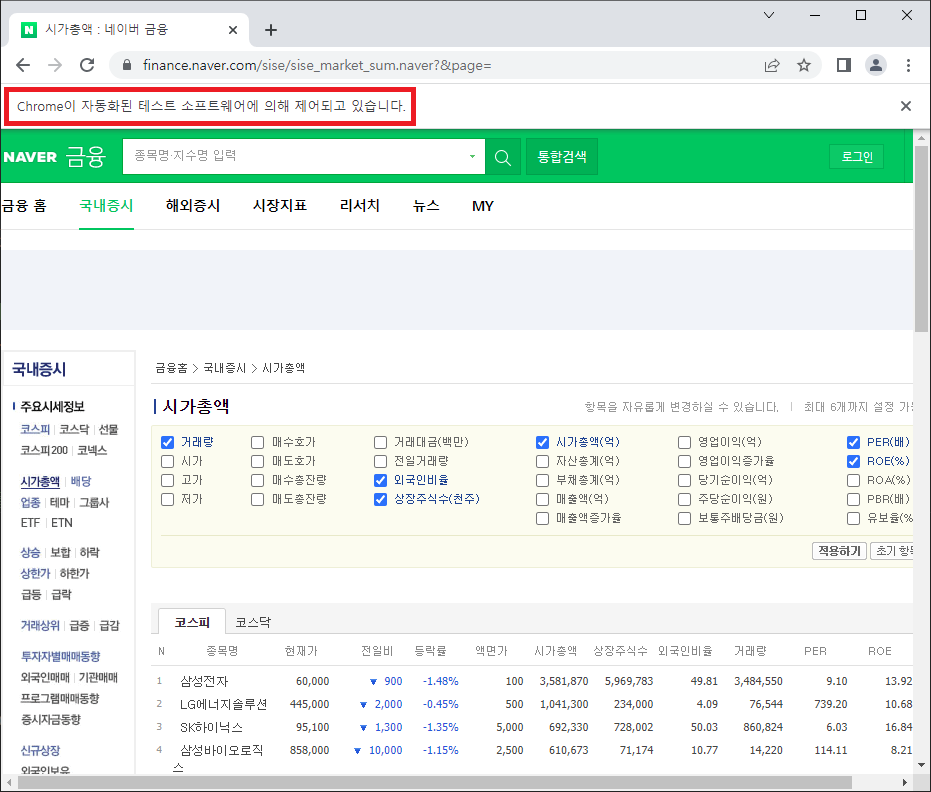Open the search box dropdown arrow
Image resolution: width=931 pixels, height=792 pixels.
[x=473, y=157]
